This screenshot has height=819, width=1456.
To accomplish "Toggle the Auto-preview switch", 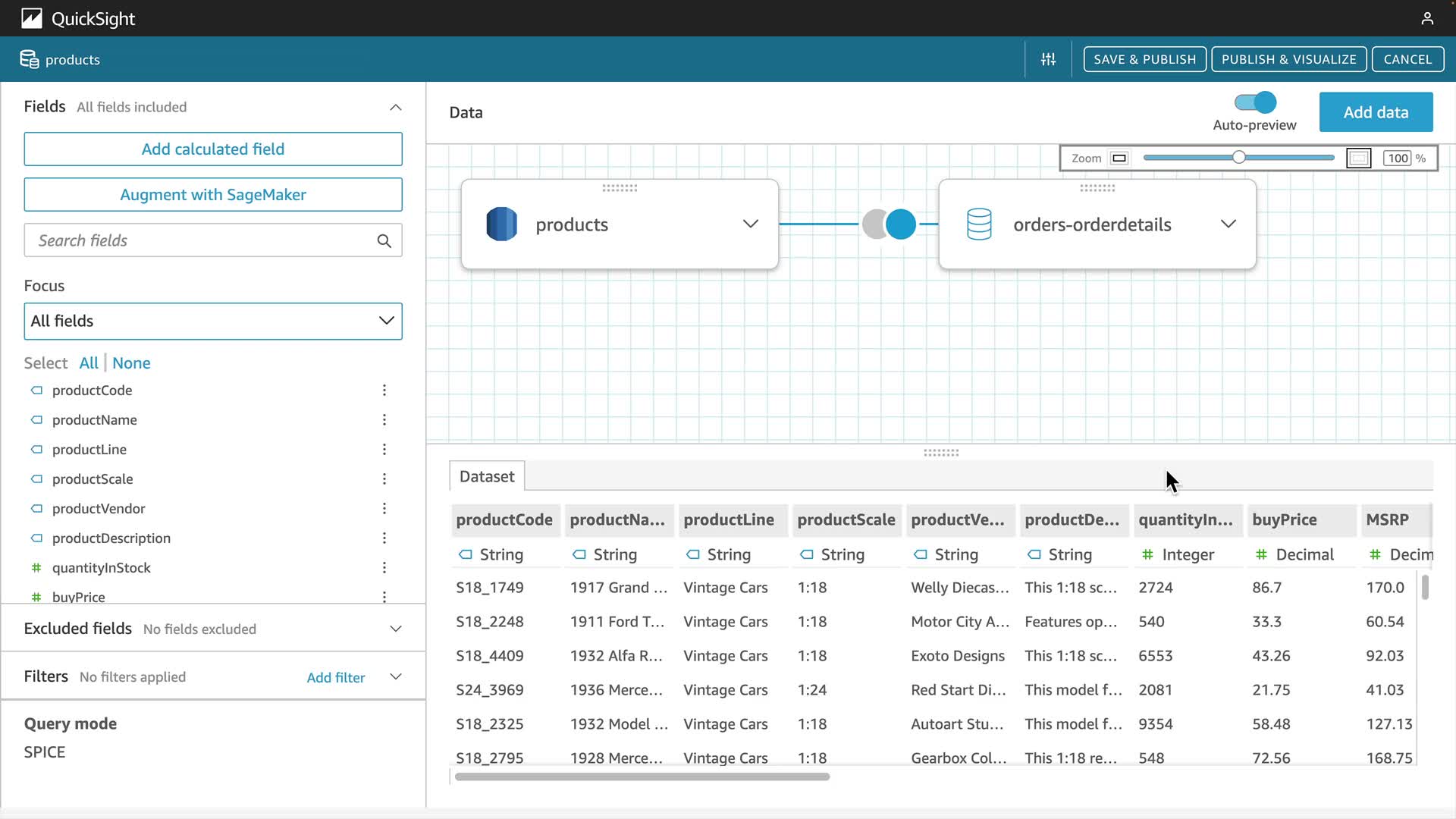I will (x=1255, y=102).
